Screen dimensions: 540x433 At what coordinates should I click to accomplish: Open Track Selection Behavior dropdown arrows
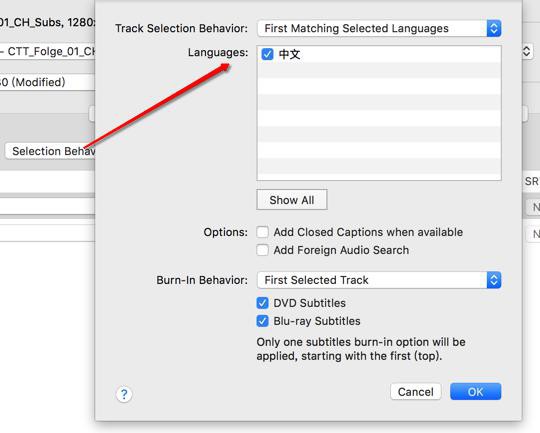pyautogui.click(x=494, y=28)
